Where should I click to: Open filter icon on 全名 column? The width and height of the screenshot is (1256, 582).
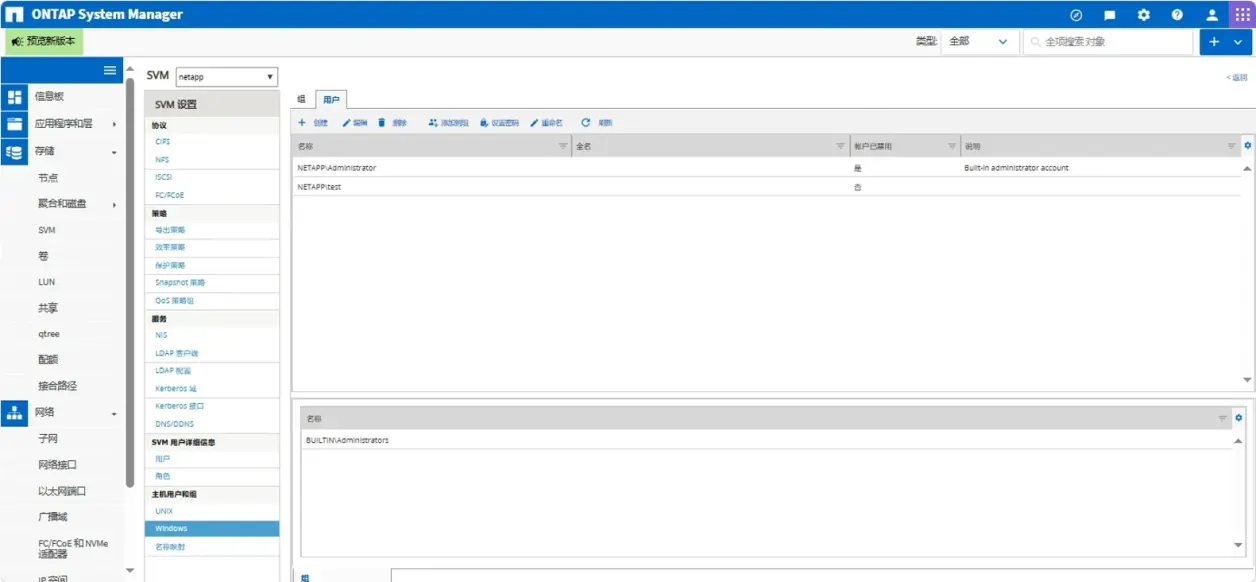pos(841,146)
